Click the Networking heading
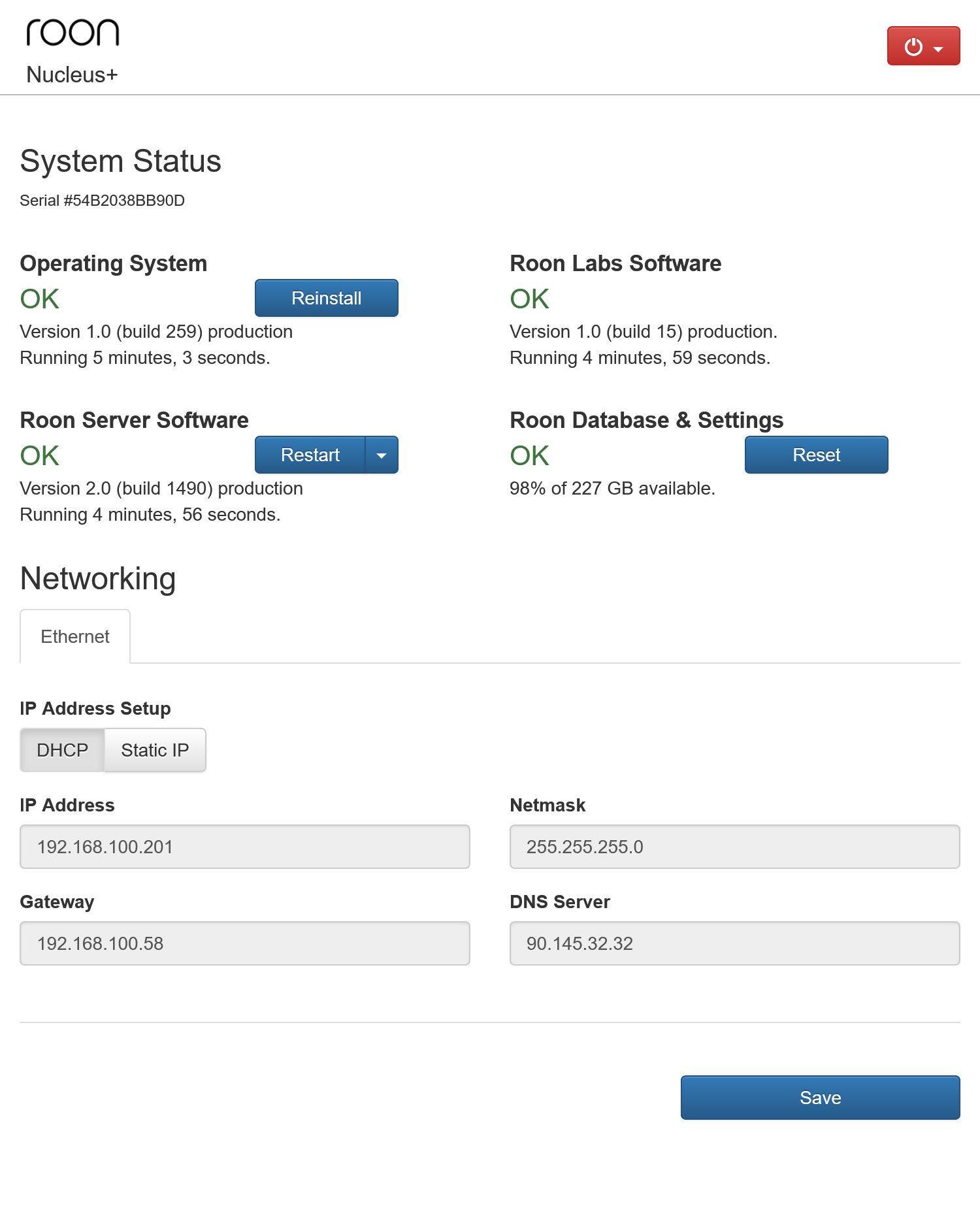 point(98,579)
